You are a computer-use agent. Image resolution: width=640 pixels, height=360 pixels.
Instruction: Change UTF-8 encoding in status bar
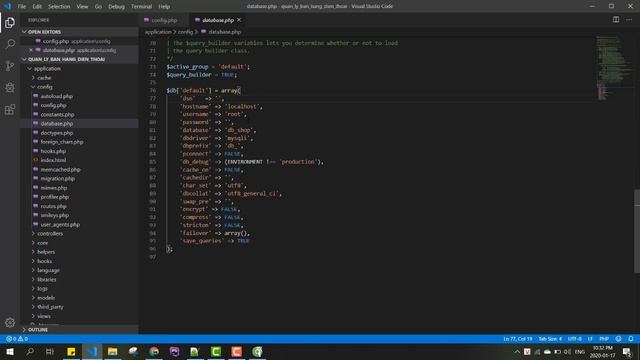pyautogui.click(x=575, y=339)
